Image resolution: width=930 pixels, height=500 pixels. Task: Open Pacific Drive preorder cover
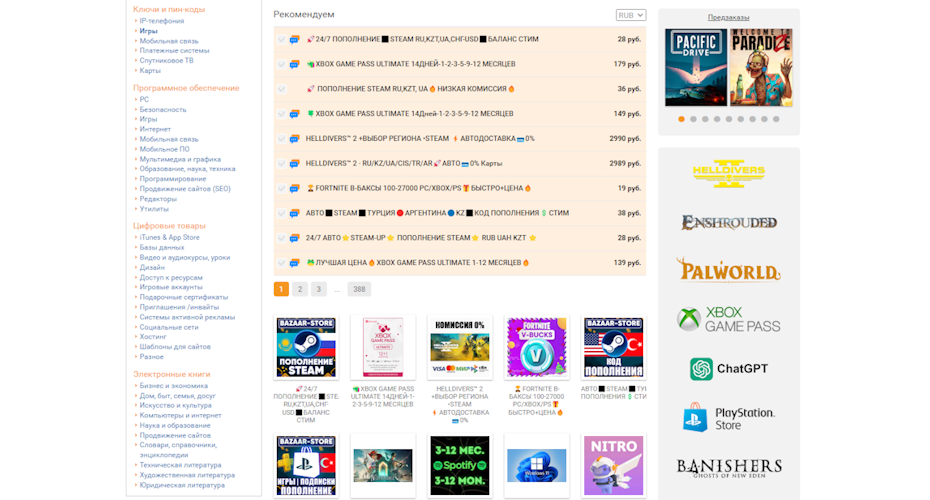pos(696,68)
